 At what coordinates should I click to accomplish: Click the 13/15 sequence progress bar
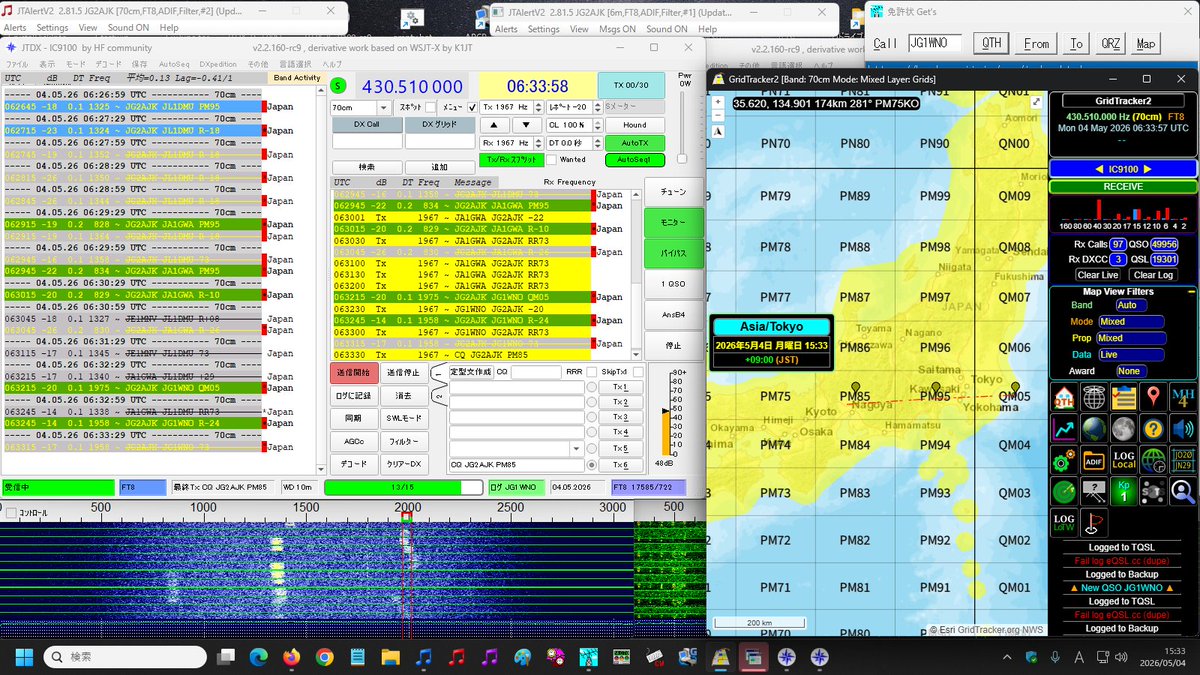pyautogui.click(x=402, y=487)
